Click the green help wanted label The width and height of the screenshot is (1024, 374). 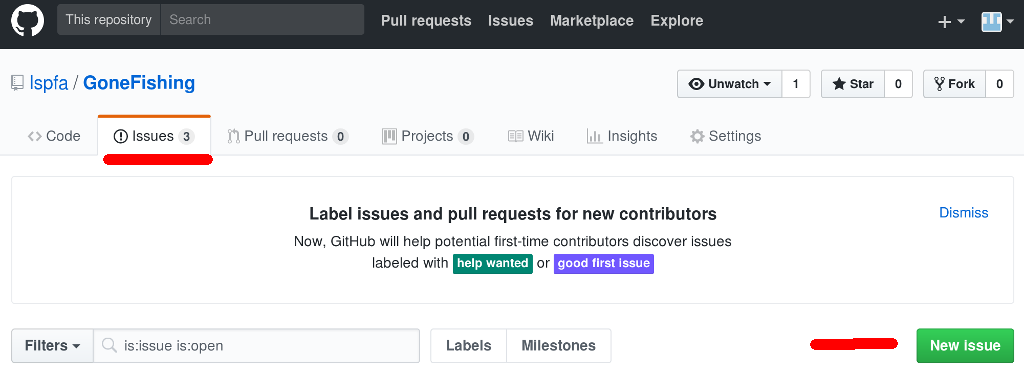(x=492, y=264)
